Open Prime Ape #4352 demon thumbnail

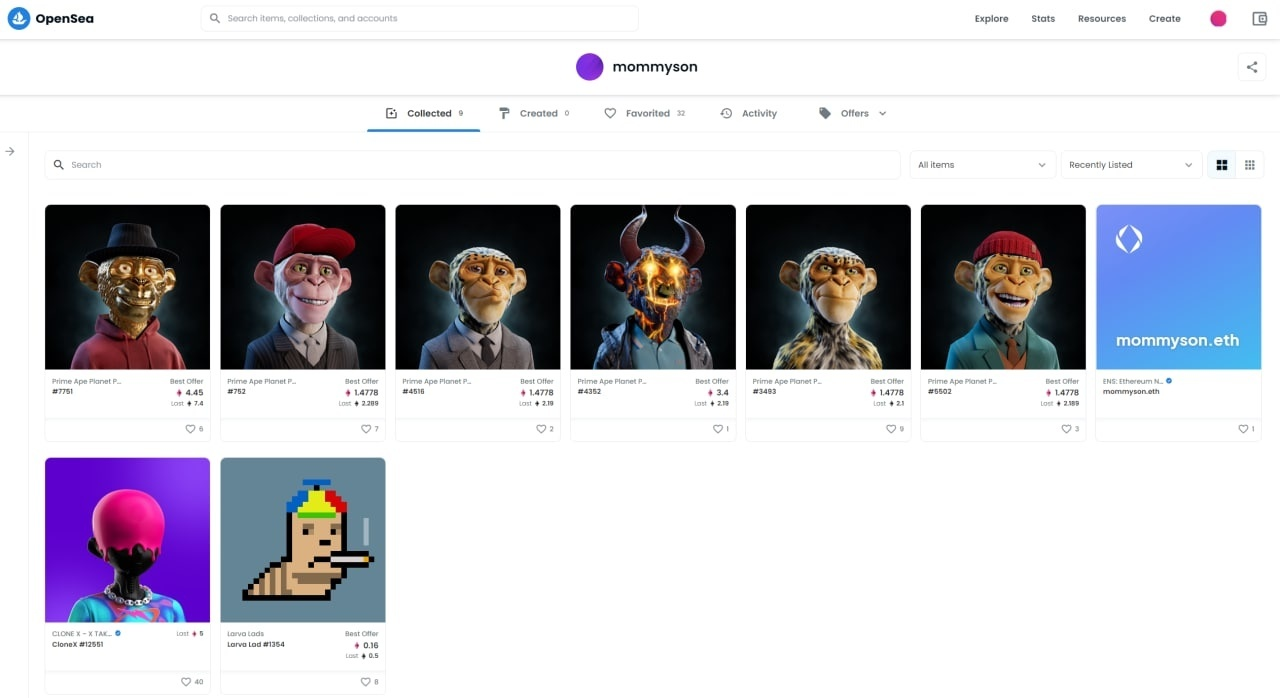coord(653,287)
